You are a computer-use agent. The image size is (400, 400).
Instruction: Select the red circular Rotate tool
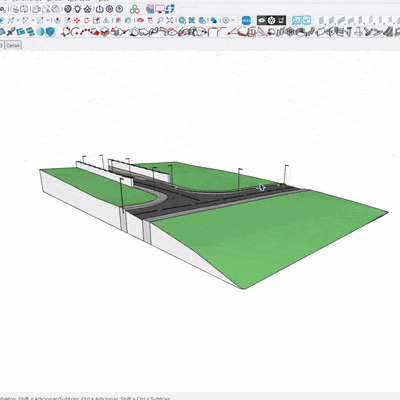pos(87,21)
